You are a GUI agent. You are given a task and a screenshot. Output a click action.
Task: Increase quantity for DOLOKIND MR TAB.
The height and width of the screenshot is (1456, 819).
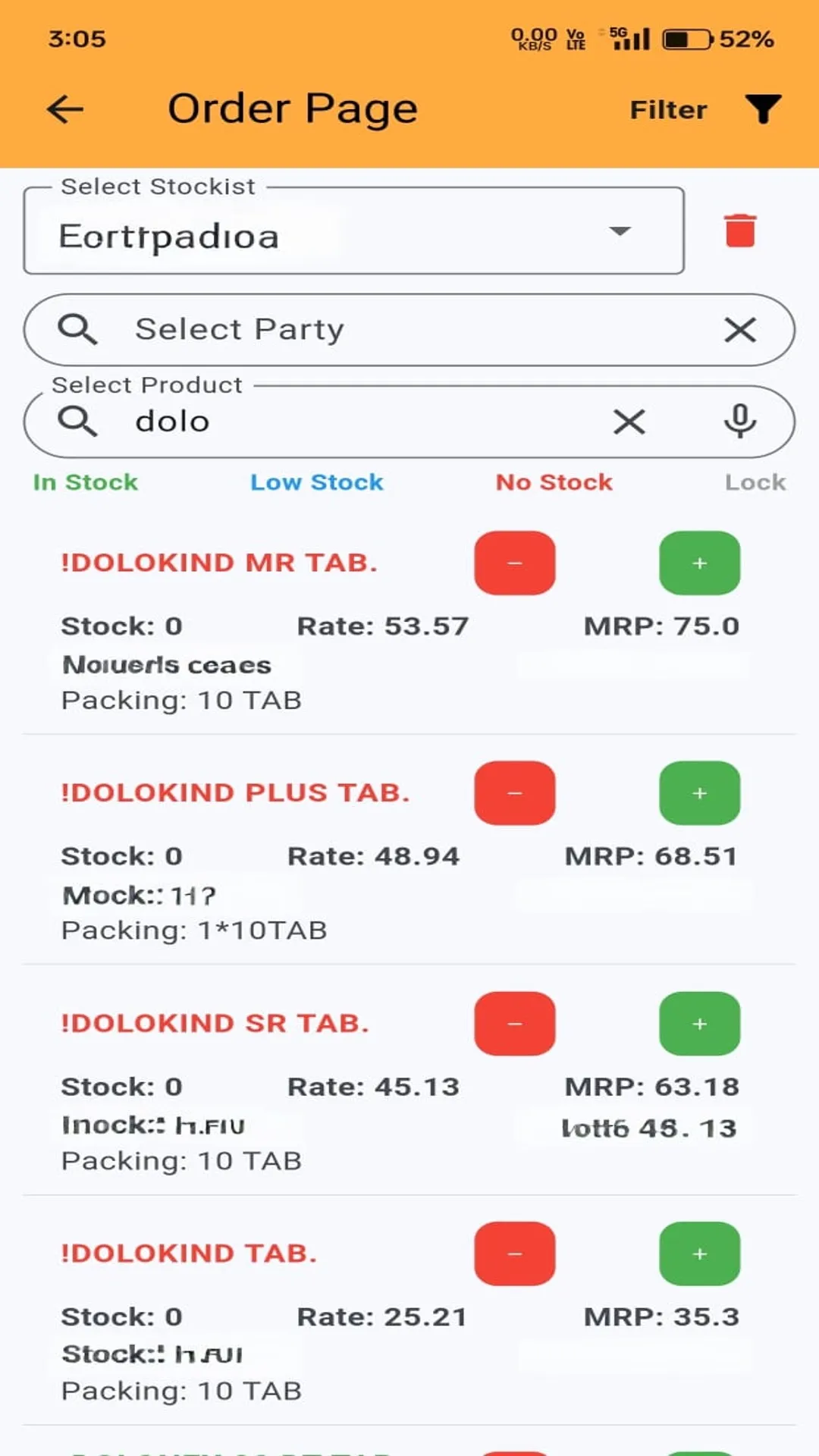[700, 563]
